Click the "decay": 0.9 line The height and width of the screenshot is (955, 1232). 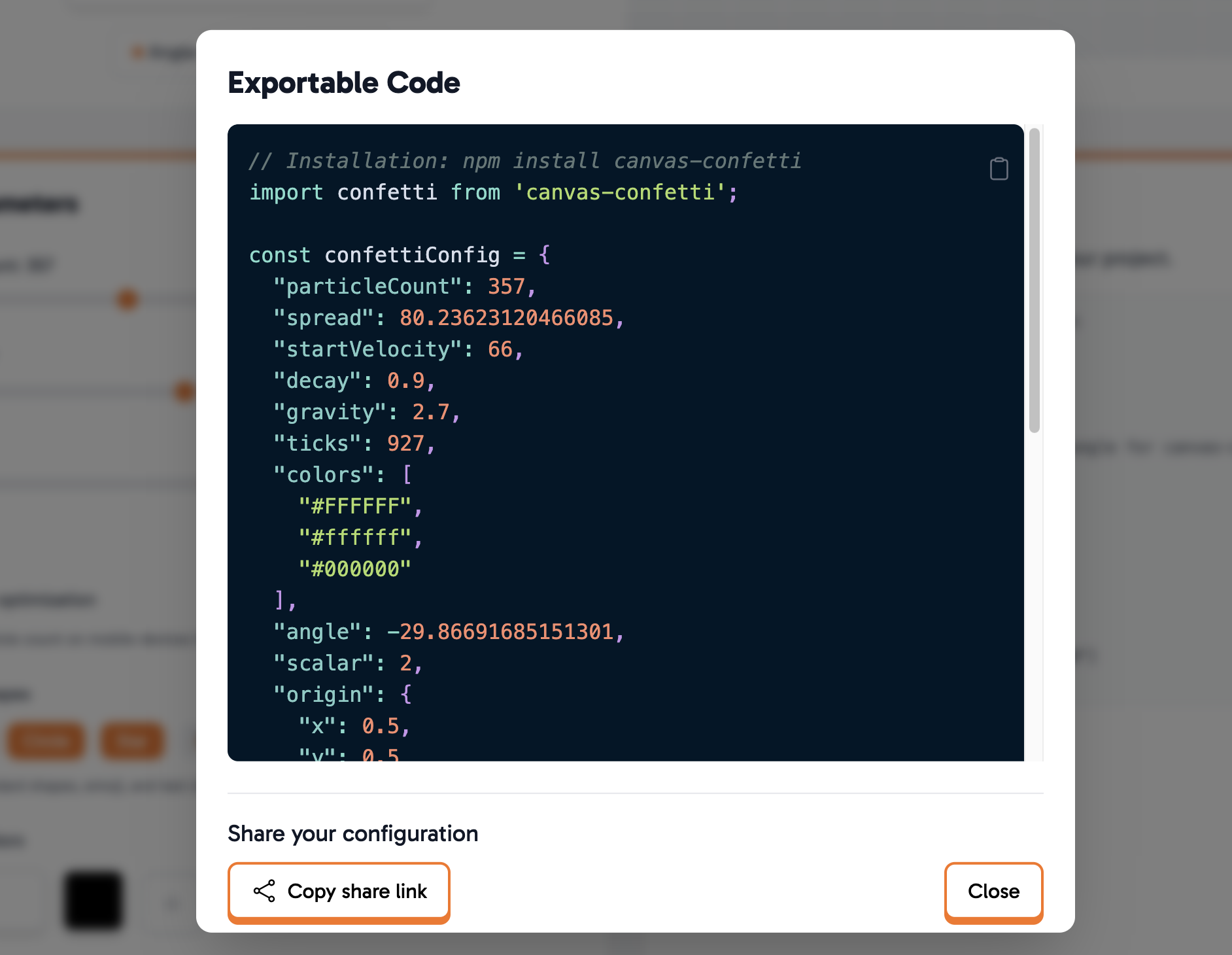[354, 381]
